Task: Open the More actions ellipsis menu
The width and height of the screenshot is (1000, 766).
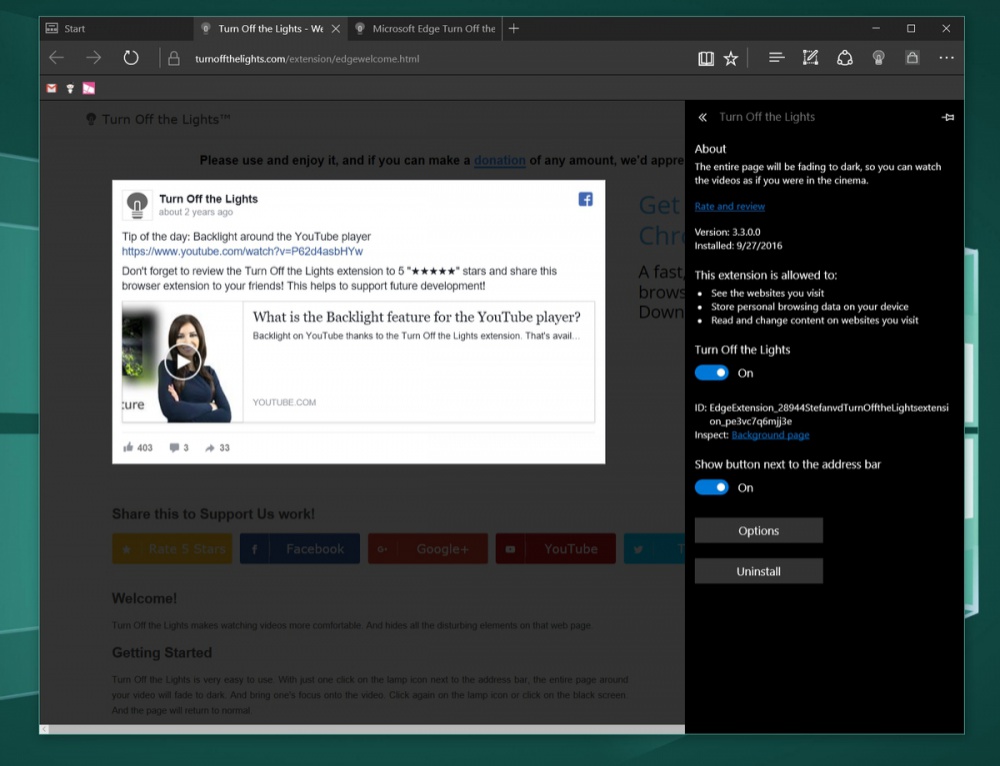Action: [946, 58]
